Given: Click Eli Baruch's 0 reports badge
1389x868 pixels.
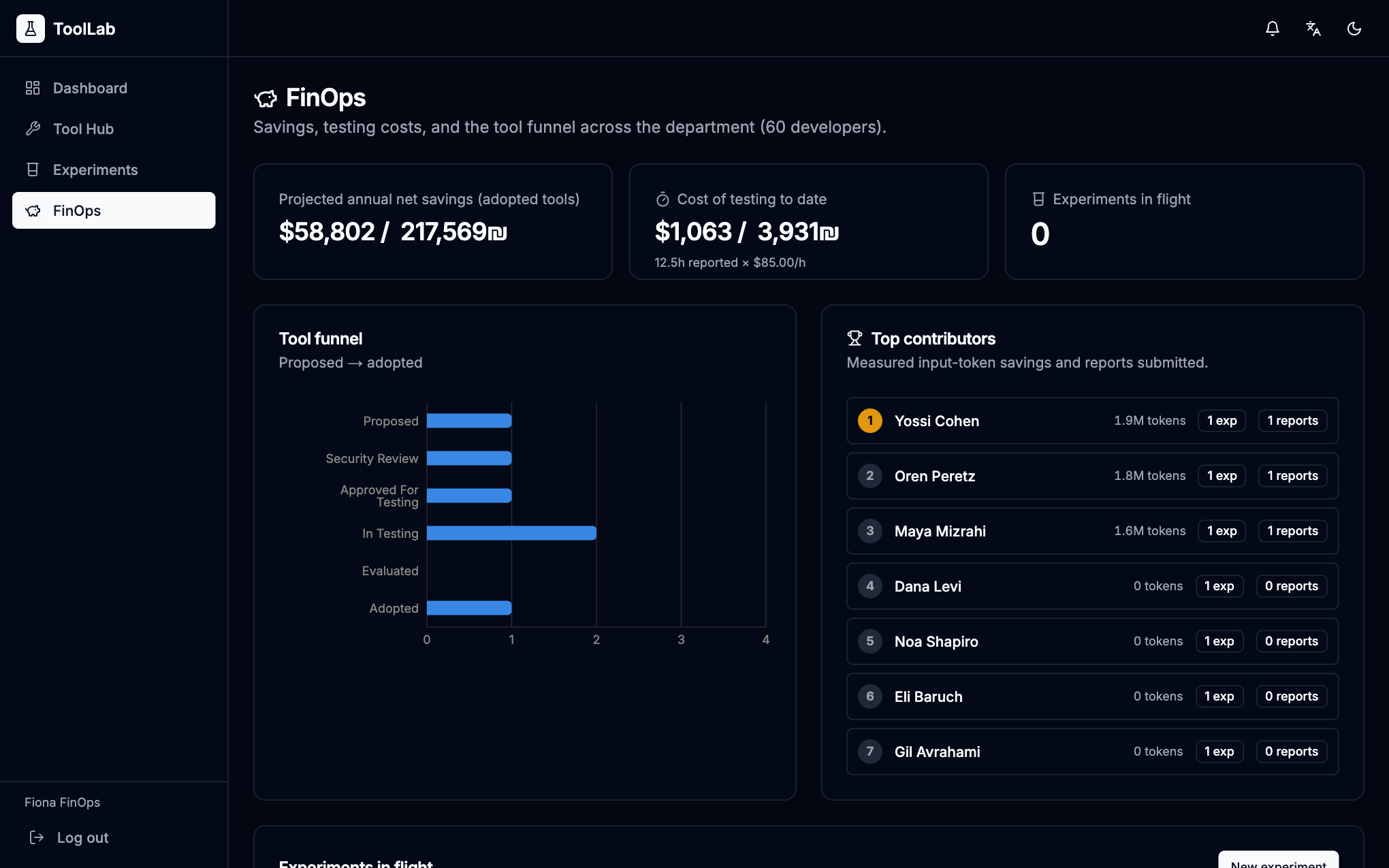Looking at the screenshot, I should [1291, 696].
